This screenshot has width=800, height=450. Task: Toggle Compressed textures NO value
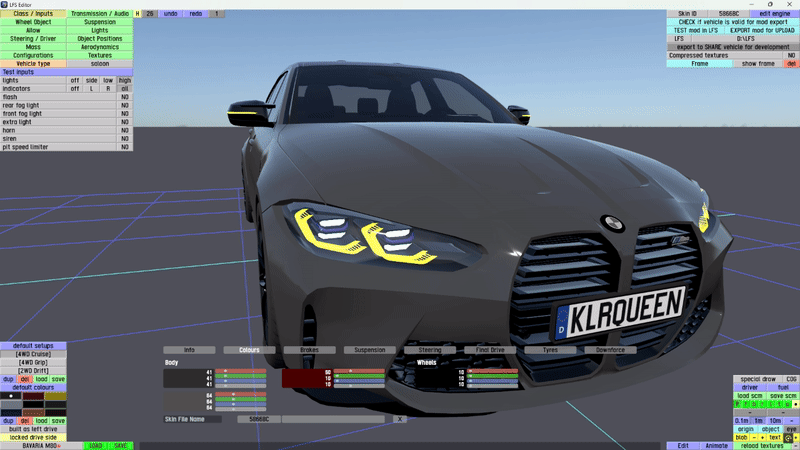[791, 55]
